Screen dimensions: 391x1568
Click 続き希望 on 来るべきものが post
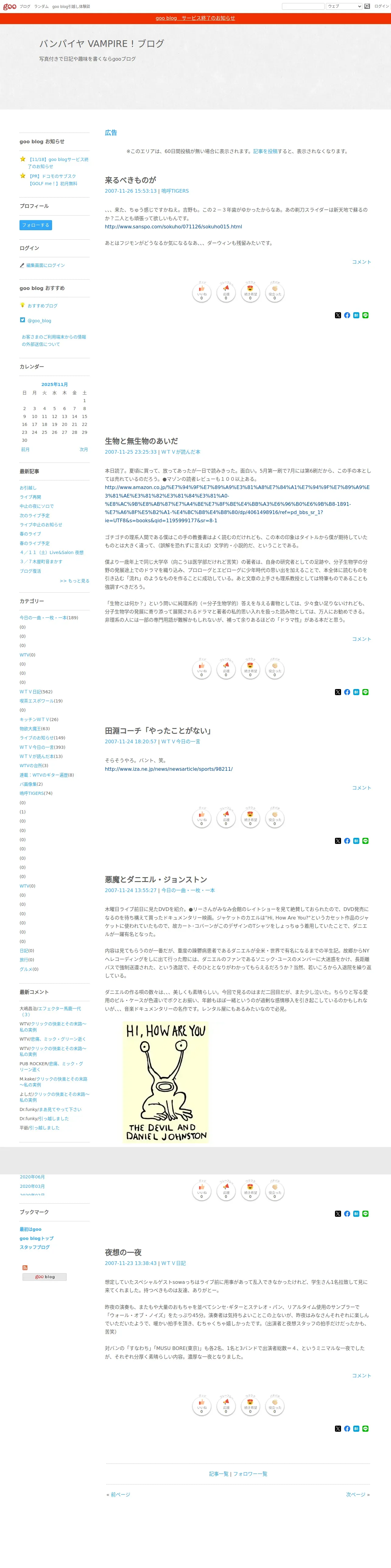click(x=250, y=293)
